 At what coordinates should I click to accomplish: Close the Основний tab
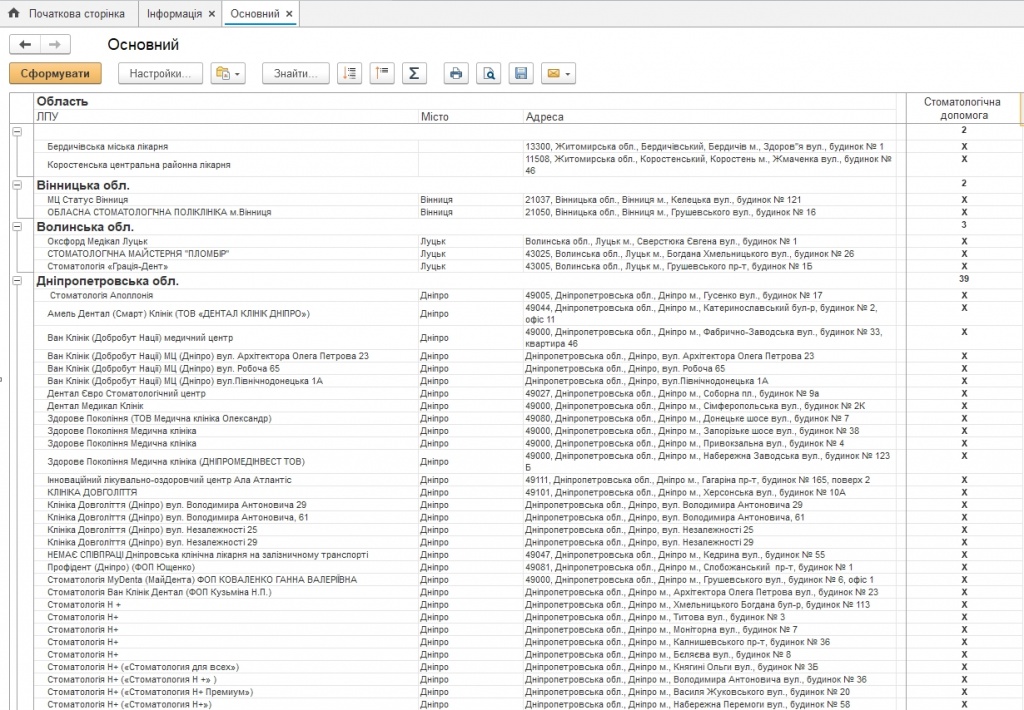coord(290,14)
